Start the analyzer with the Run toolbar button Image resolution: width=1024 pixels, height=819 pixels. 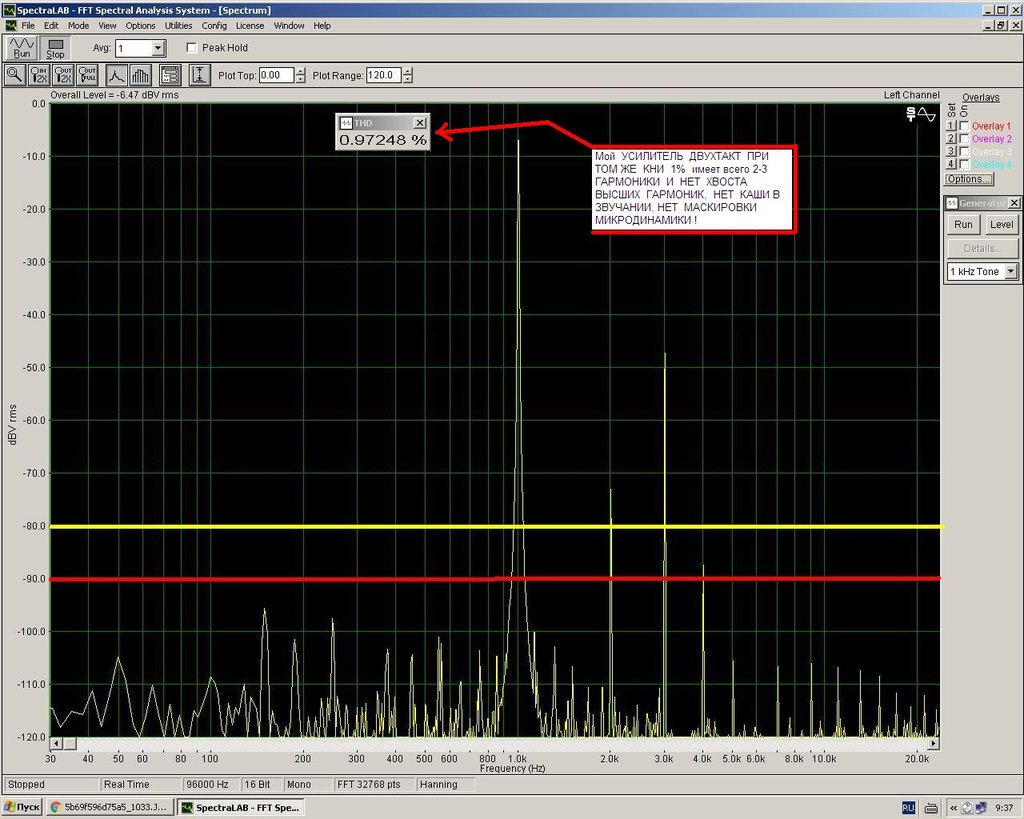point(22,48)
